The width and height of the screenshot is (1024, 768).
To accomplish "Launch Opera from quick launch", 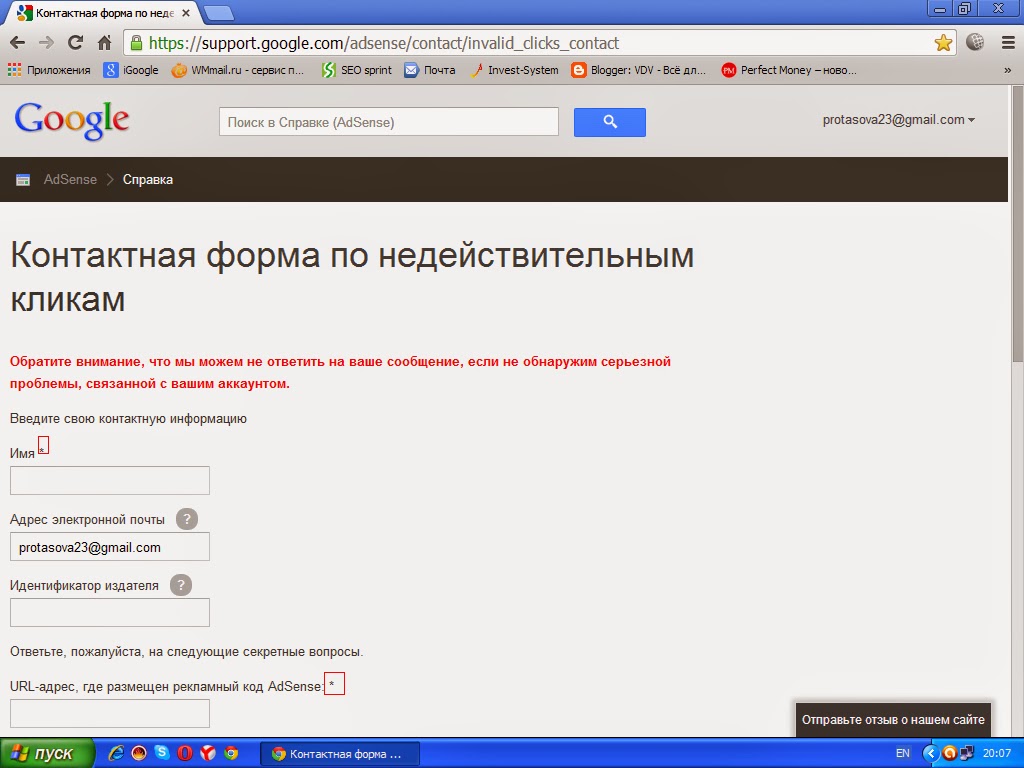I will tap(185, 754).
